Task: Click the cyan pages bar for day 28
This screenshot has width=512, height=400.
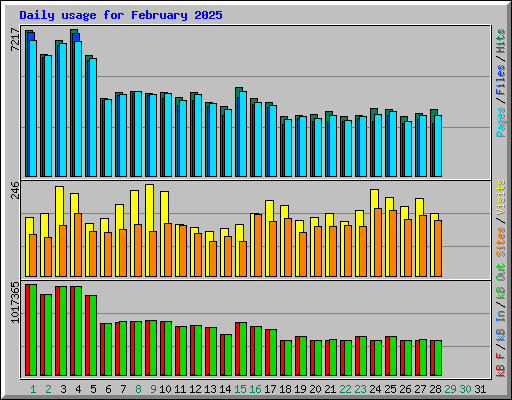Action: [438, 146]
